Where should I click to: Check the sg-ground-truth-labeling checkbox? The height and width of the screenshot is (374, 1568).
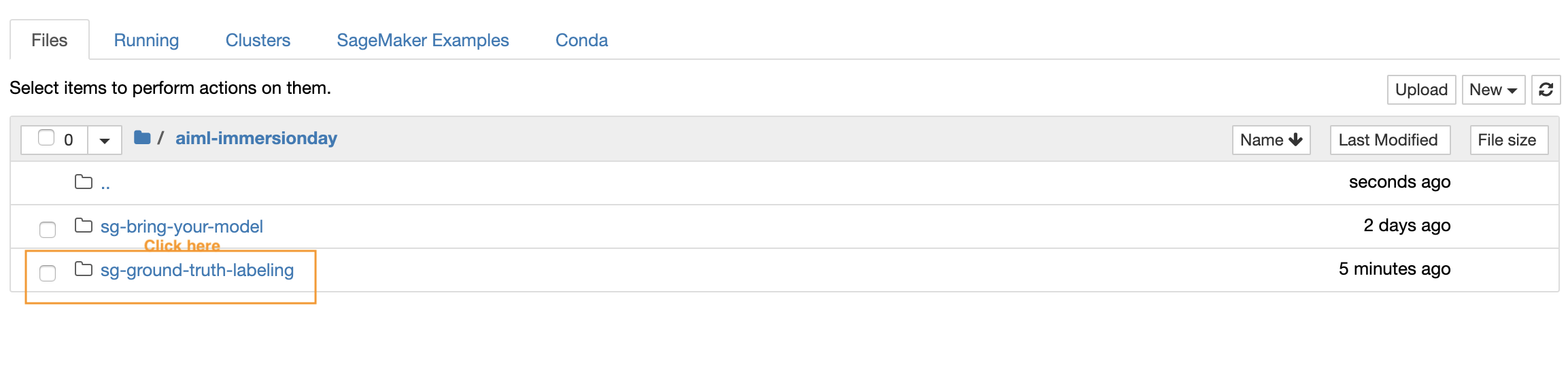[x=48, y=273]
